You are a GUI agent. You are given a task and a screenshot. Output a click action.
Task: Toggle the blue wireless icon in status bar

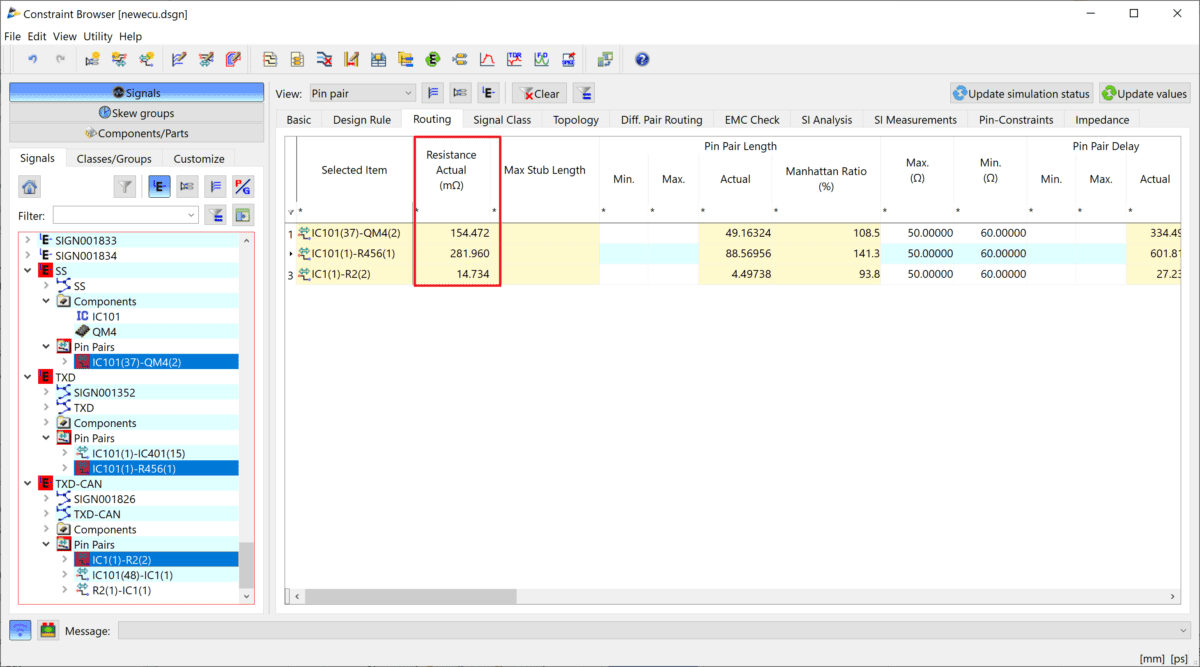coord(20,630)
